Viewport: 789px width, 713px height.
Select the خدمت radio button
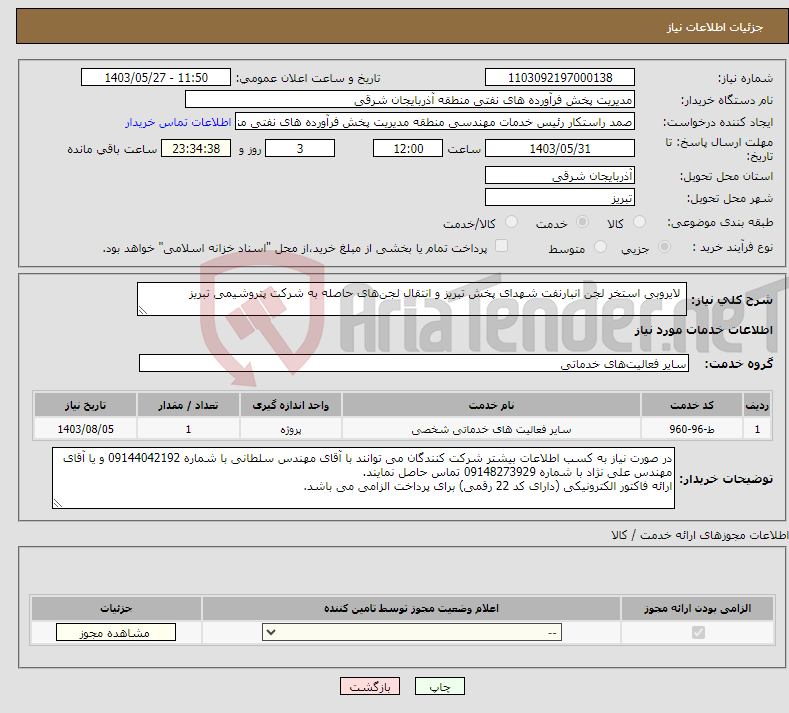click(582, 222)
